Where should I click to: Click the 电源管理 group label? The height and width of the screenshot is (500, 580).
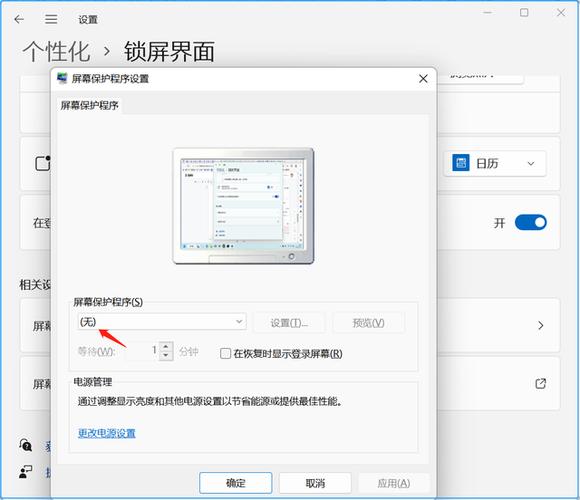click(x=92, y=382)
